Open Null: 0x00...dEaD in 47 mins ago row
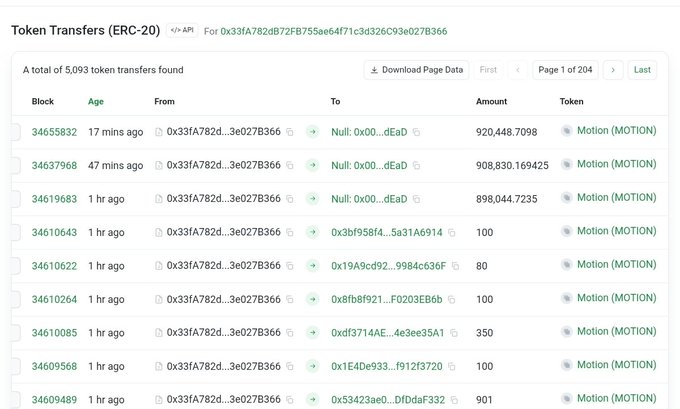 369,165
